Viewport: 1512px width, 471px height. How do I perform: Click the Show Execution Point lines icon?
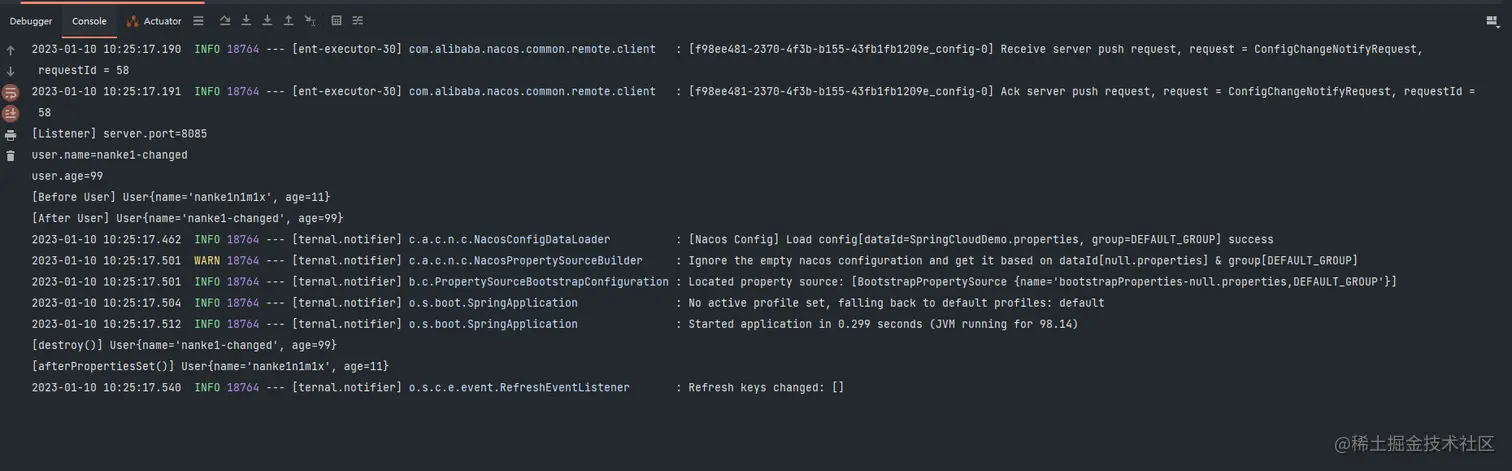click(x=198, y=21)
